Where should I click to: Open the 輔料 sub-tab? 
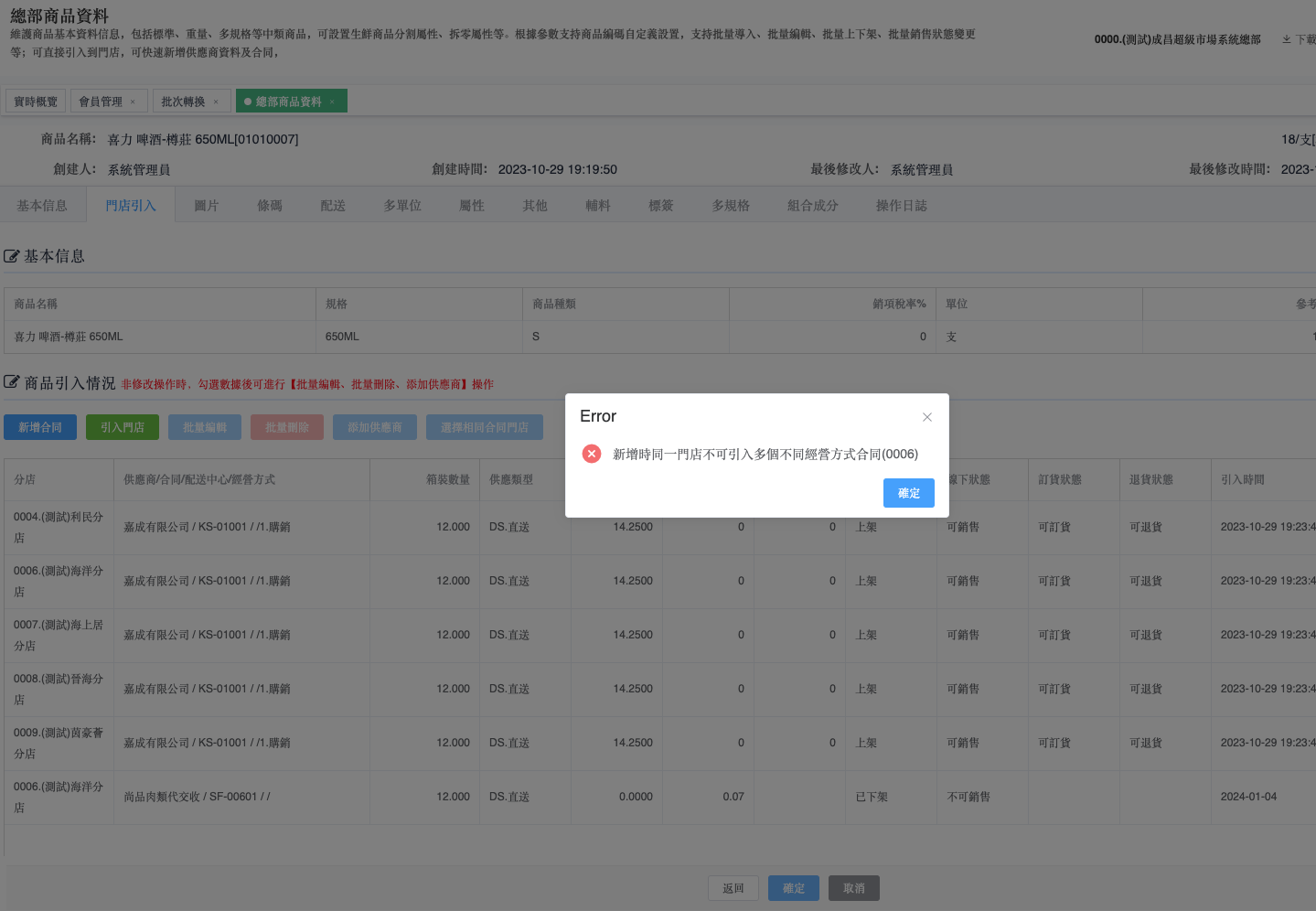598,206
